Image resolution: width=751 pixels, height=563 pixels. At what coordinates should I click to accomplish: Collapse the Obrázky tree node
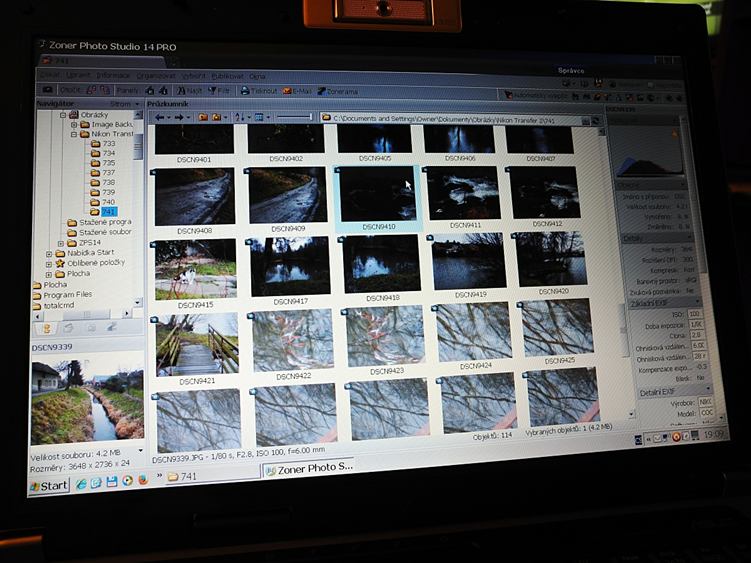pos(63,115)
